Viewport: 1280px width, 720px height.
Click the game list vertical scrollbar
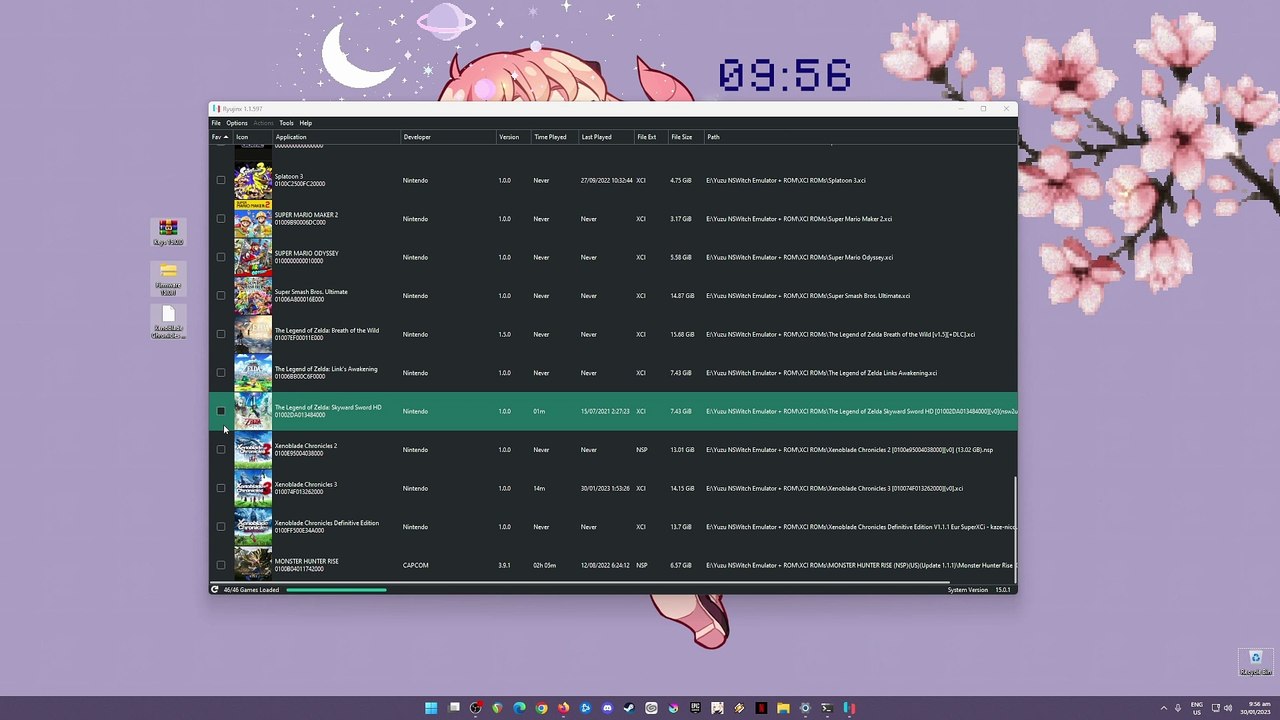click(x=1015, y=530)
